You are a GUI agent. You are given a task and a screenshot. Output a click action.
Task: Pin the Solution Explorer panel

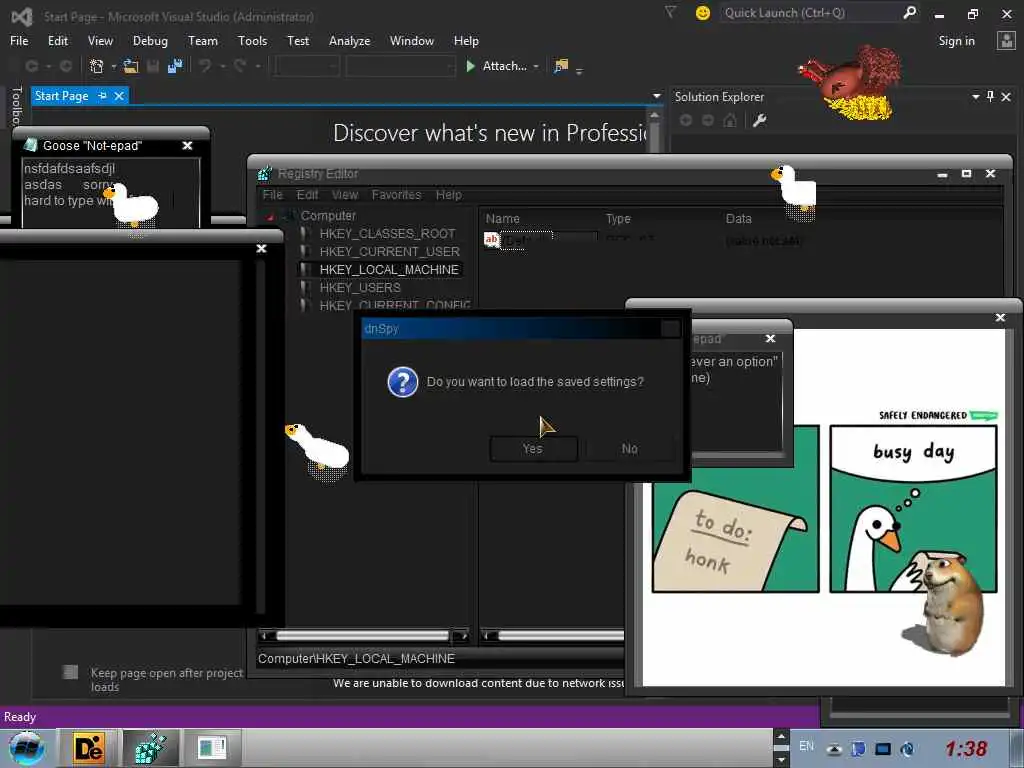coord(990,97)
